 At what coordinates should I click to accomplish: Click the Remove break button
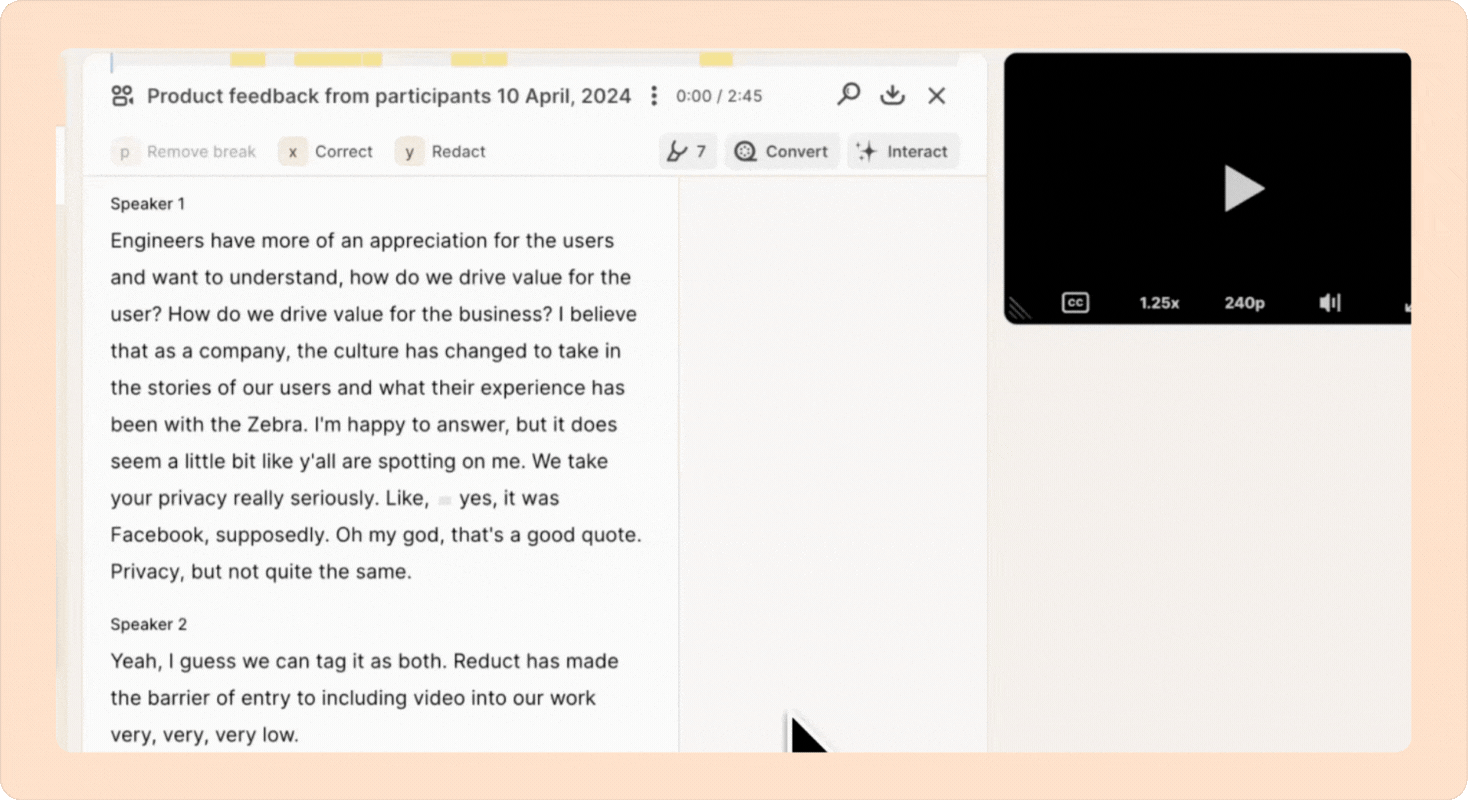pyautogui.click(x=184, y=152)
